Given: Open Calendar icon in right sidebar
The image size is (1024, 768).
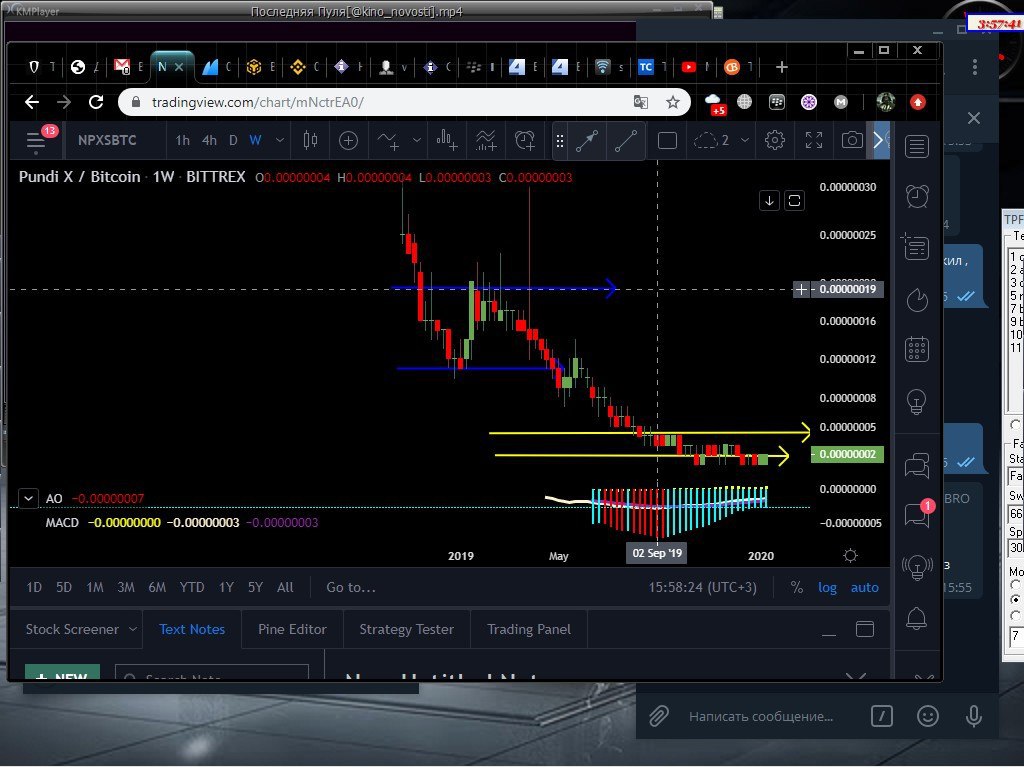Looking at the screenshot, I should coord(917,349).
